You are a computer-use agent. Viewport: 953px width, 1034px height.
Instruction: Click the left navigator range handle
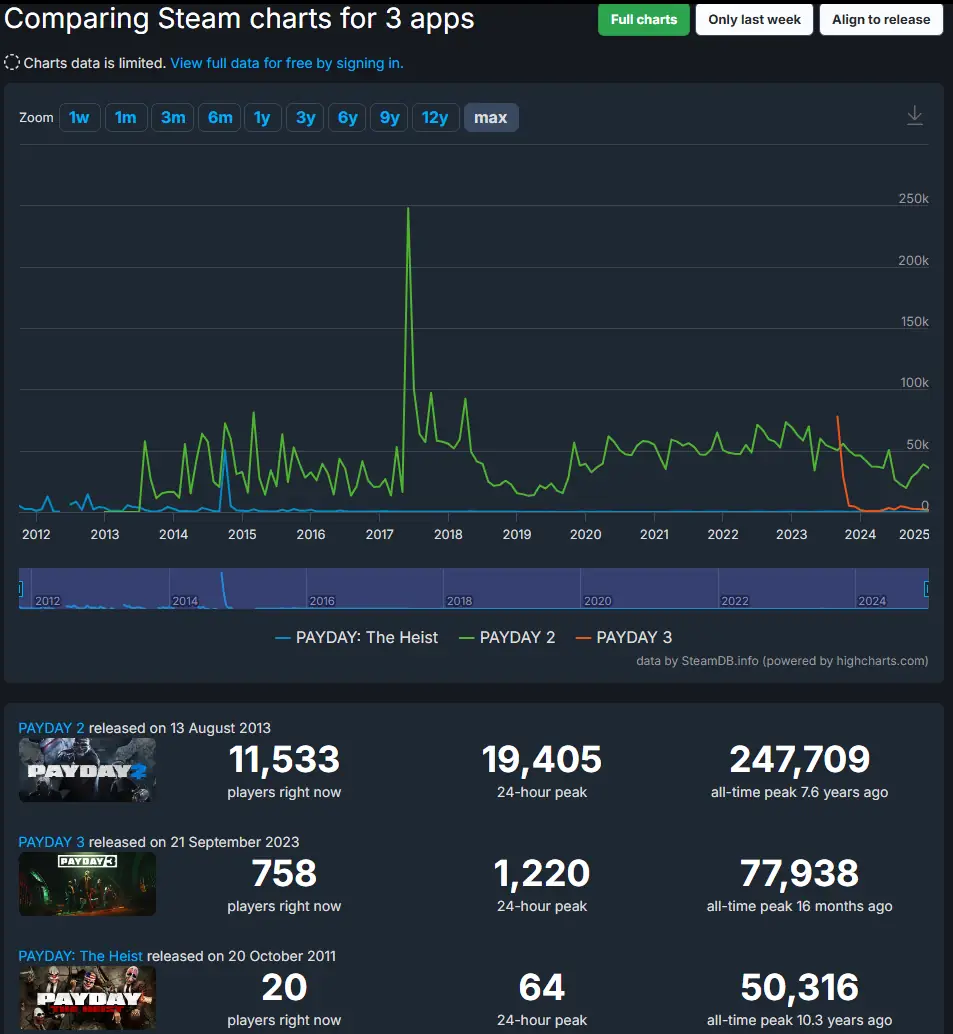click(21, 589)
